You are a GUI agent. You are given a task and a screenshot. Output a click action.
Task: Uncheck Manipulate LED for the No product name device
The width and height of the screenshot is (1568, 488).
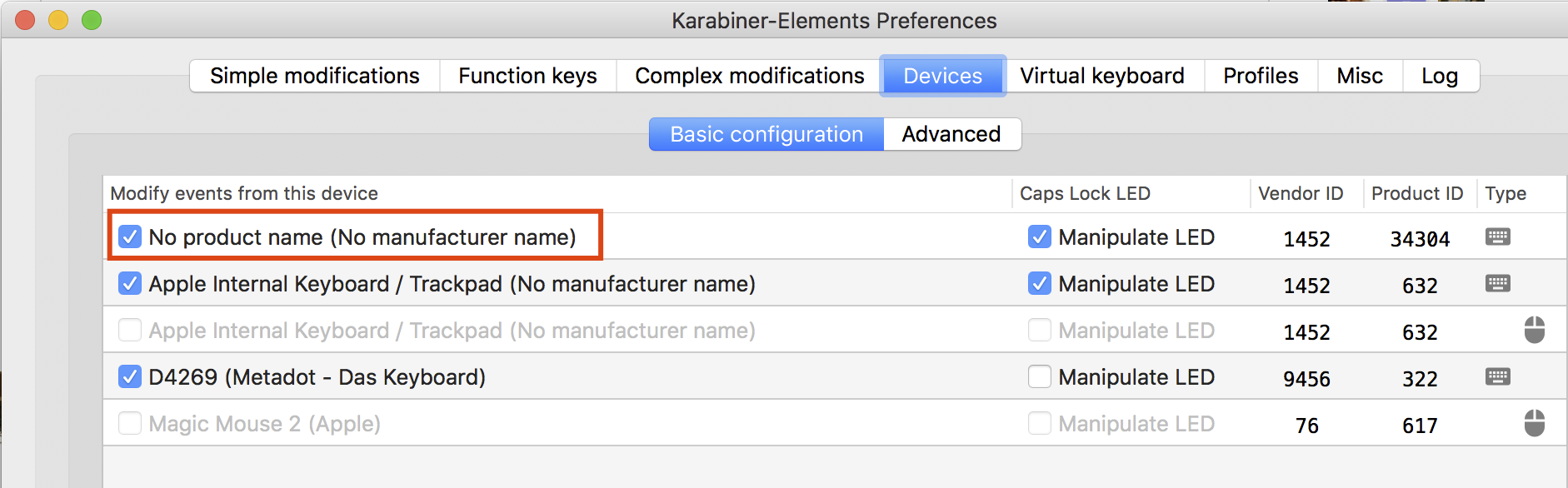(x=1039, y=237)
